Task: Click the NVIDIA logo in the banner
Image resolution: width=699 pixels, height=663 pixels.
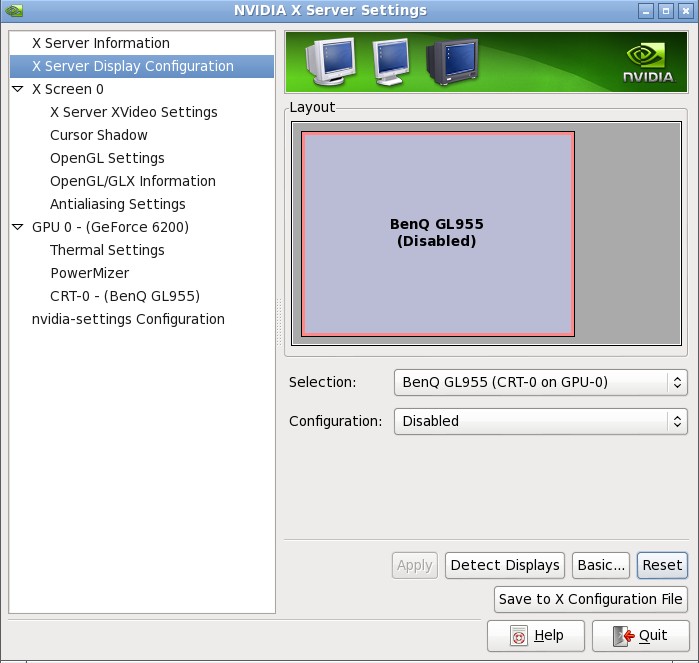Action: [649, 62]
